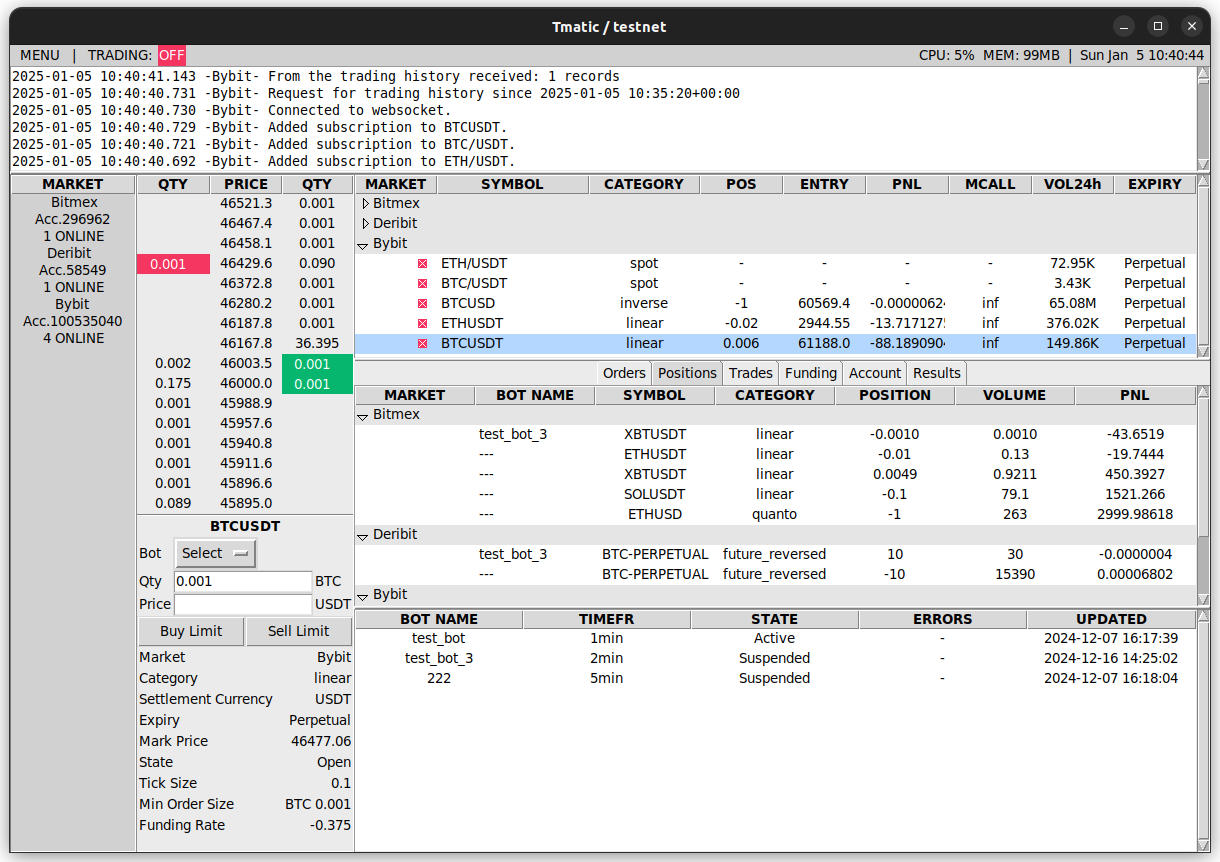The height and width of the screenshot is (862, 1220).
Task: Click the red 0.001 quantity cell in order book
Action: click(x=173, y=264)
